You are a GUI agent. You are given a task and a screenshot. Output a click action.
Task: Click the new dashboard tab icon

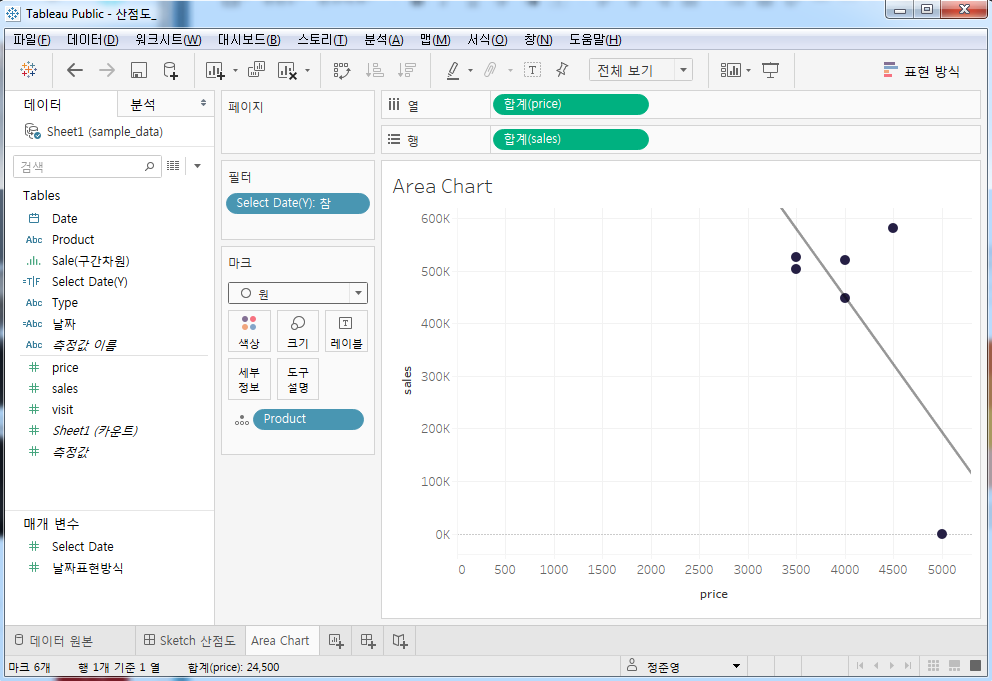click(368, 640)
